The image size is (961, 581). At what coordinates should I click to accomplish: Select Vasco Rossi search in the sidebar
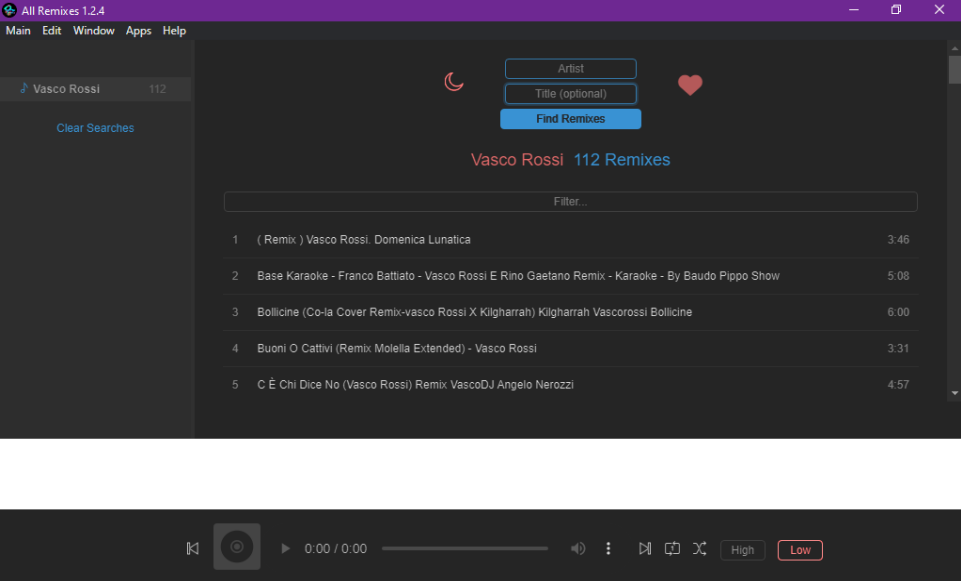[96, 89]
